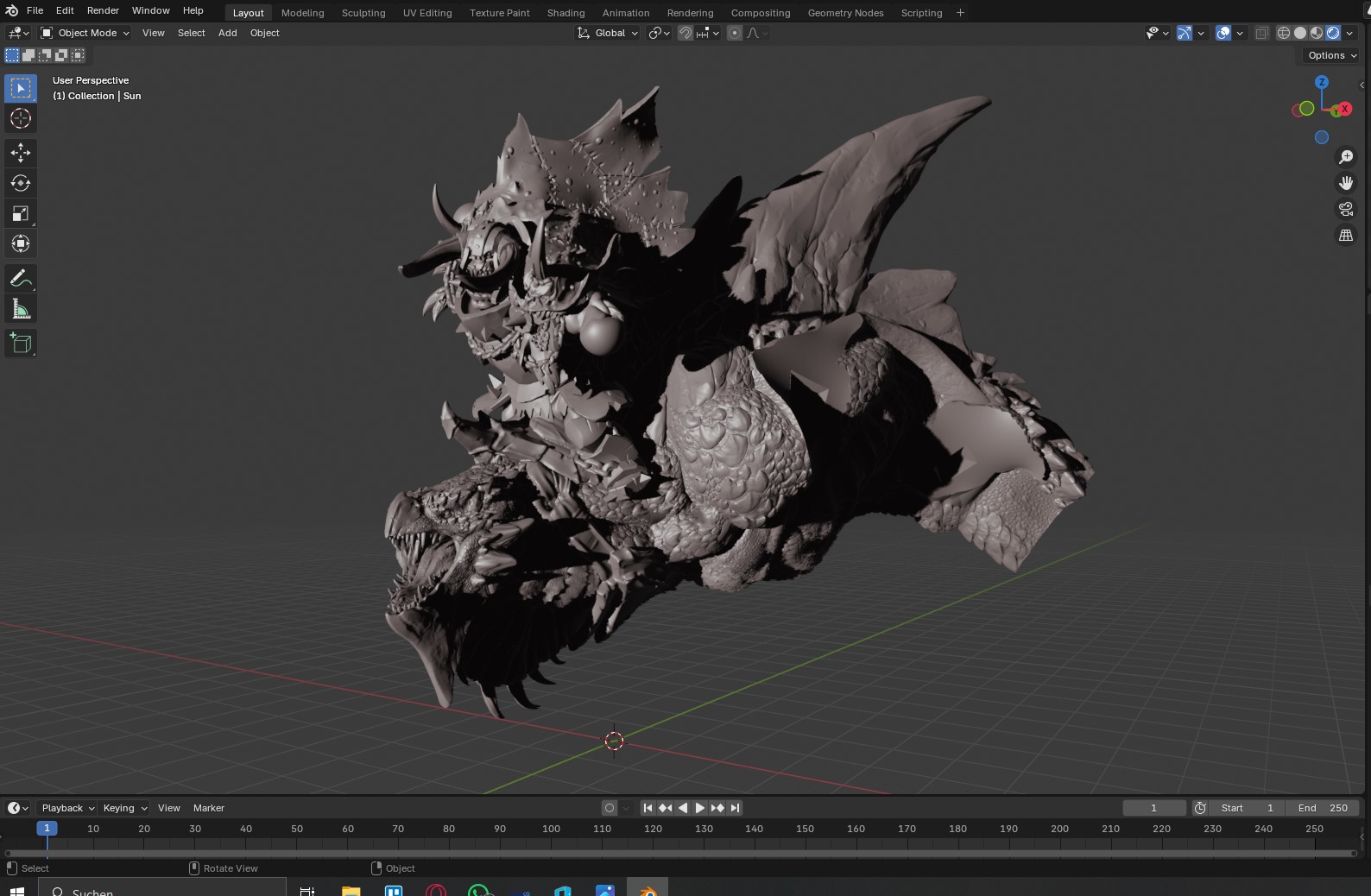Screen dimensions: 1371x896
Task: Toggle camera view in the viewport
Action: click(1345, 209)
